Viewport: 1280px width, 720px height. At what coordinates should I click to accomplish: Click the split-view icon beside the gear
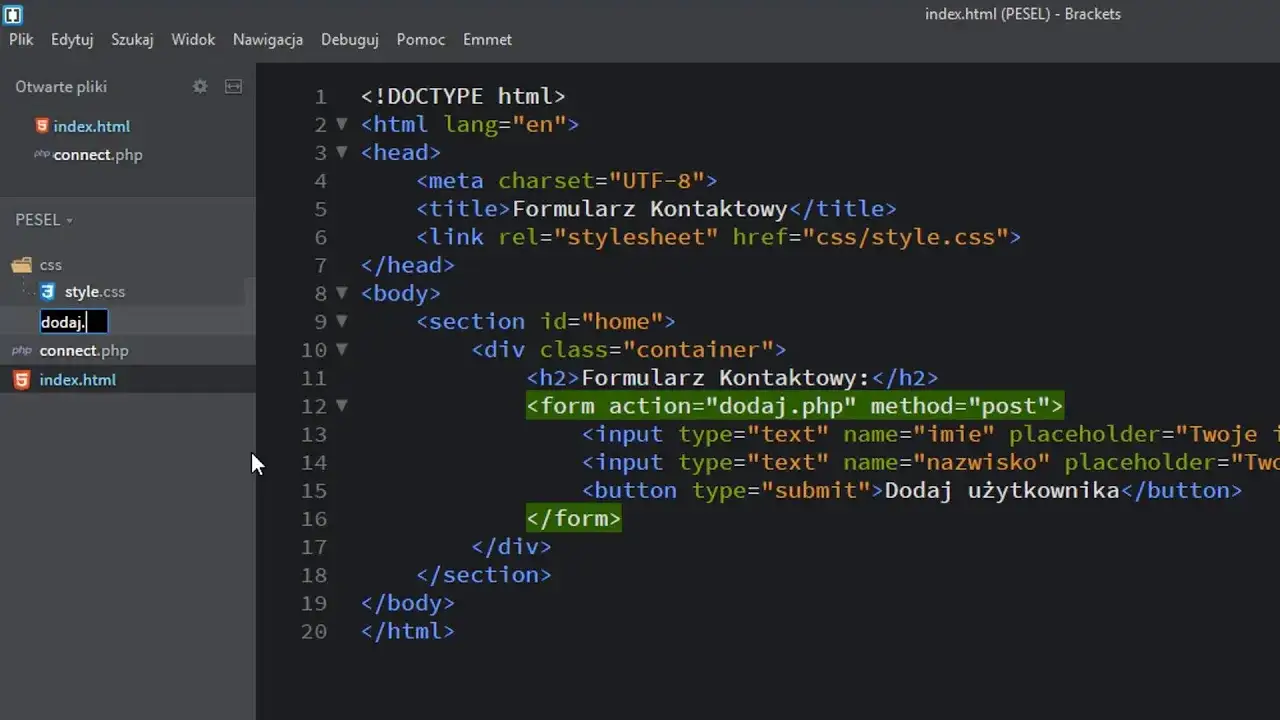tap(233, 86)
